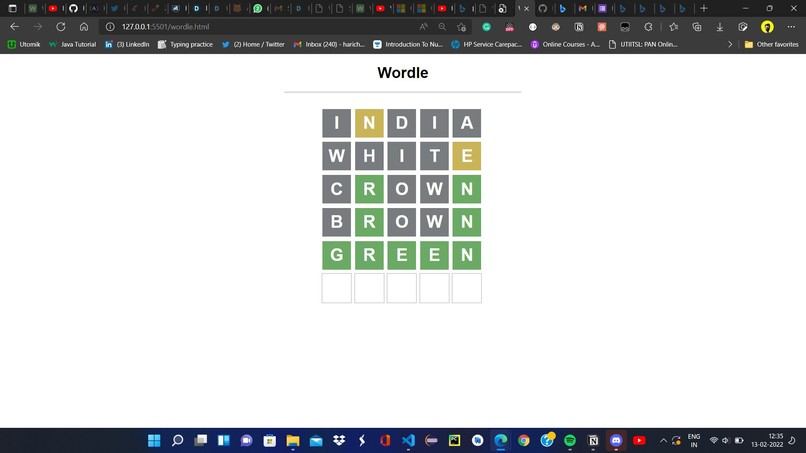The width and height of the screenshot is (806, 453).
Task: Open the tab actions menu
Action: click(12, 8)
